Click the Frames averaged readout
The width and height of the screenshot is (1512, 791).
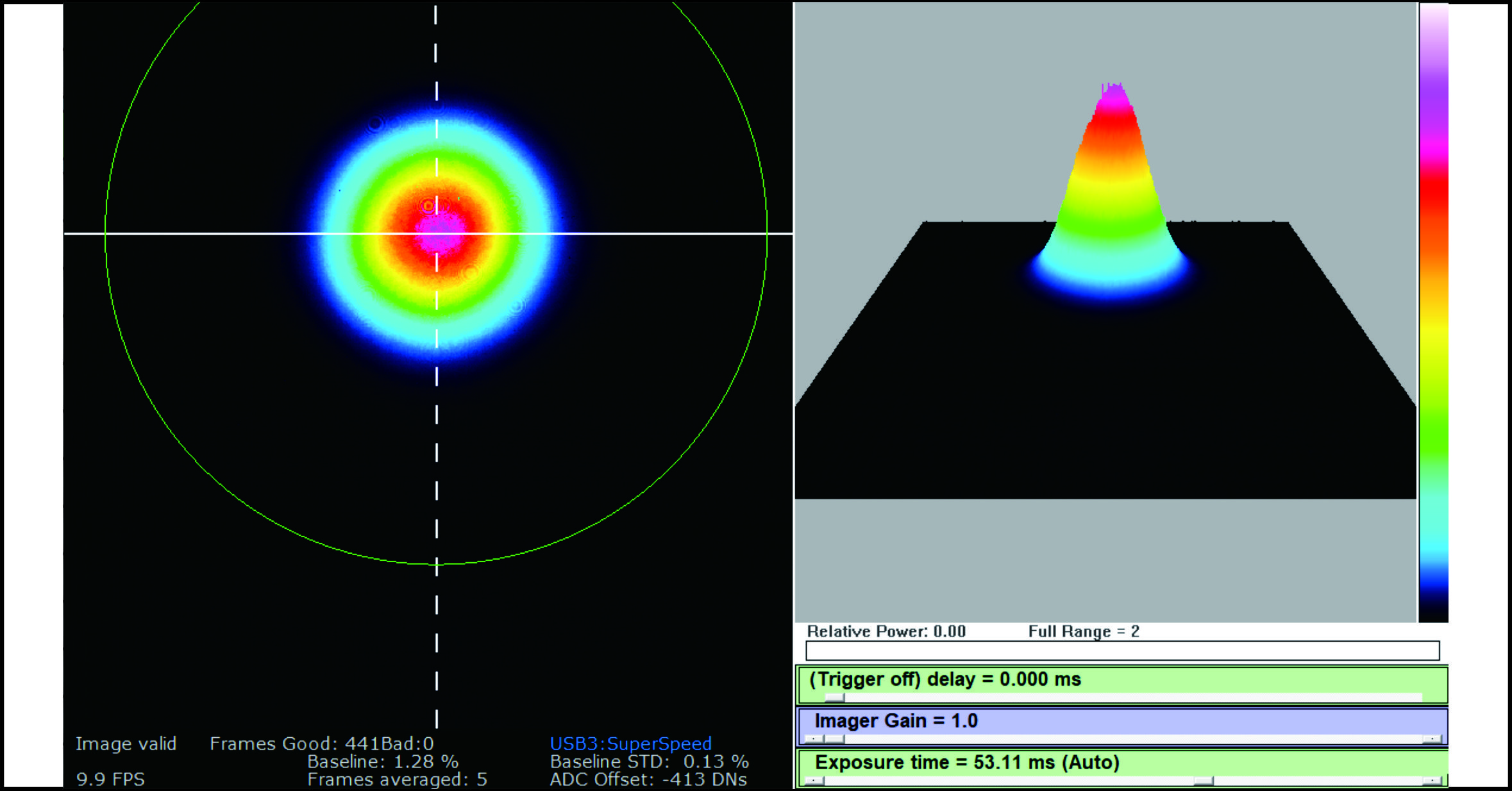397,779
